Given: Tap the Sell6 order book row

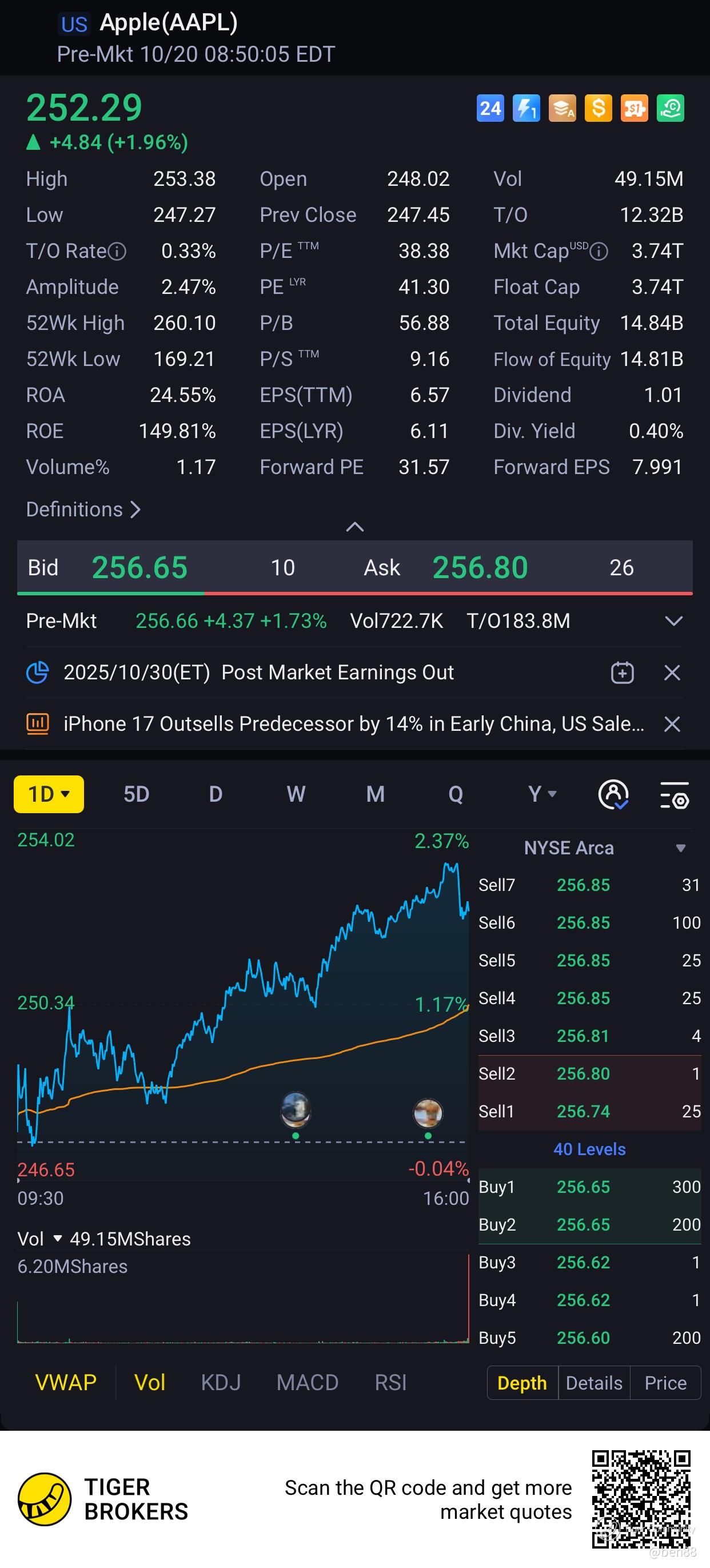Looking at the screenshot, I should tap(589, 923).
